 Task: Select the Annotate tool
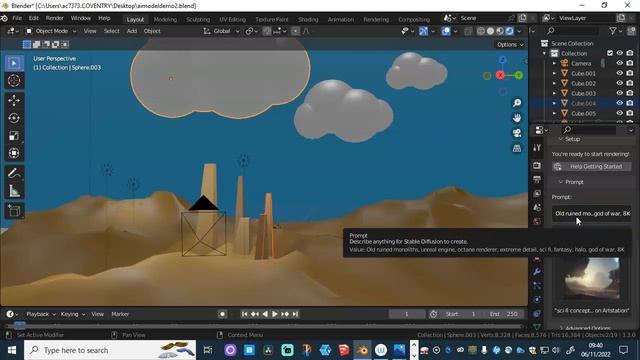point(14,173)
